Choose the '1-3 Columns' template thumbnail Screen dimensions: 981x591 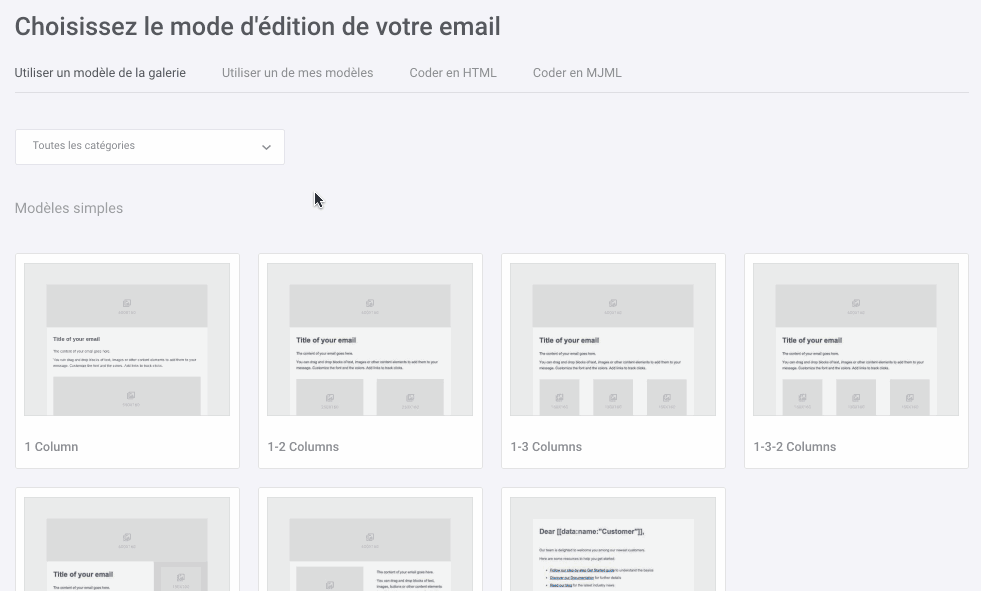tap(612, 339)
